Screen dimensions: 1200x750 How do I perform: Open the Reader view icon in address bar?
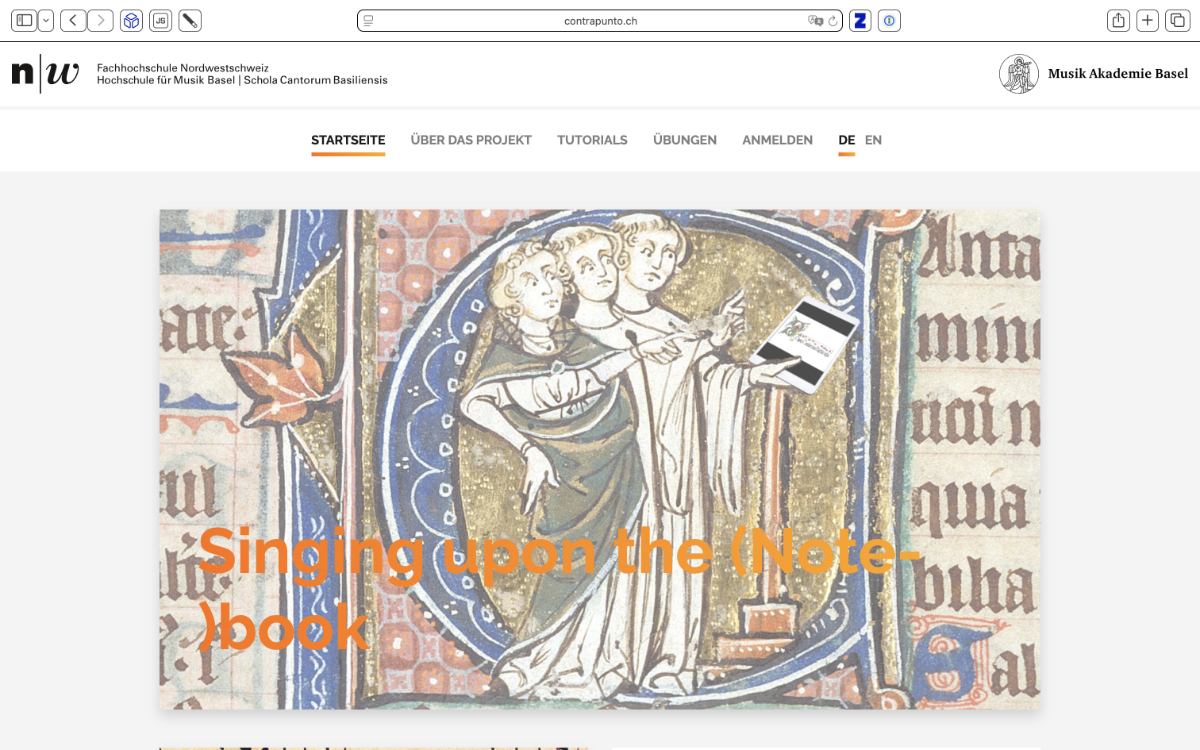click(x=368, y=20)
